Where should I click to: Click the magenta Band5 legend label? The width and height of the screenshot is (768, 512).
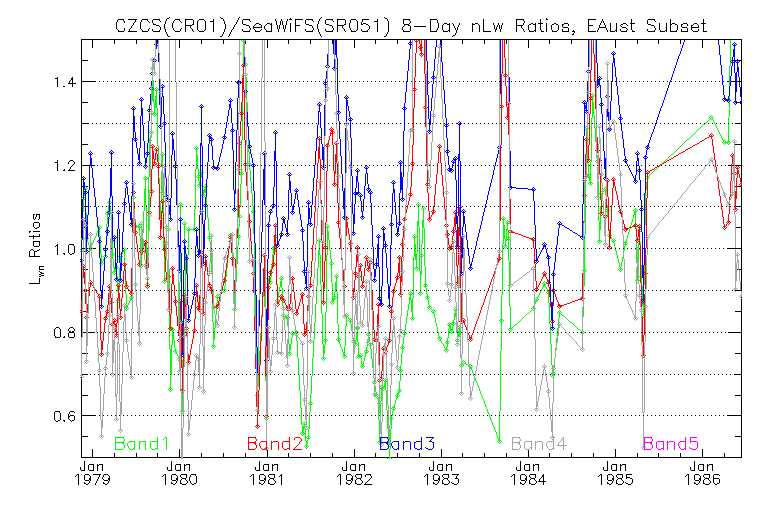point(671,444)
